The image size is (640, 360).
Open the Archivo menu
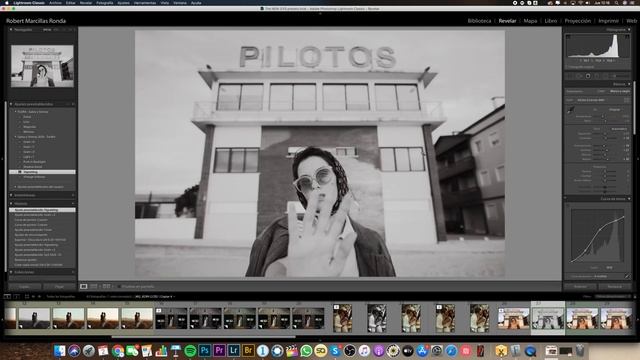55,2
